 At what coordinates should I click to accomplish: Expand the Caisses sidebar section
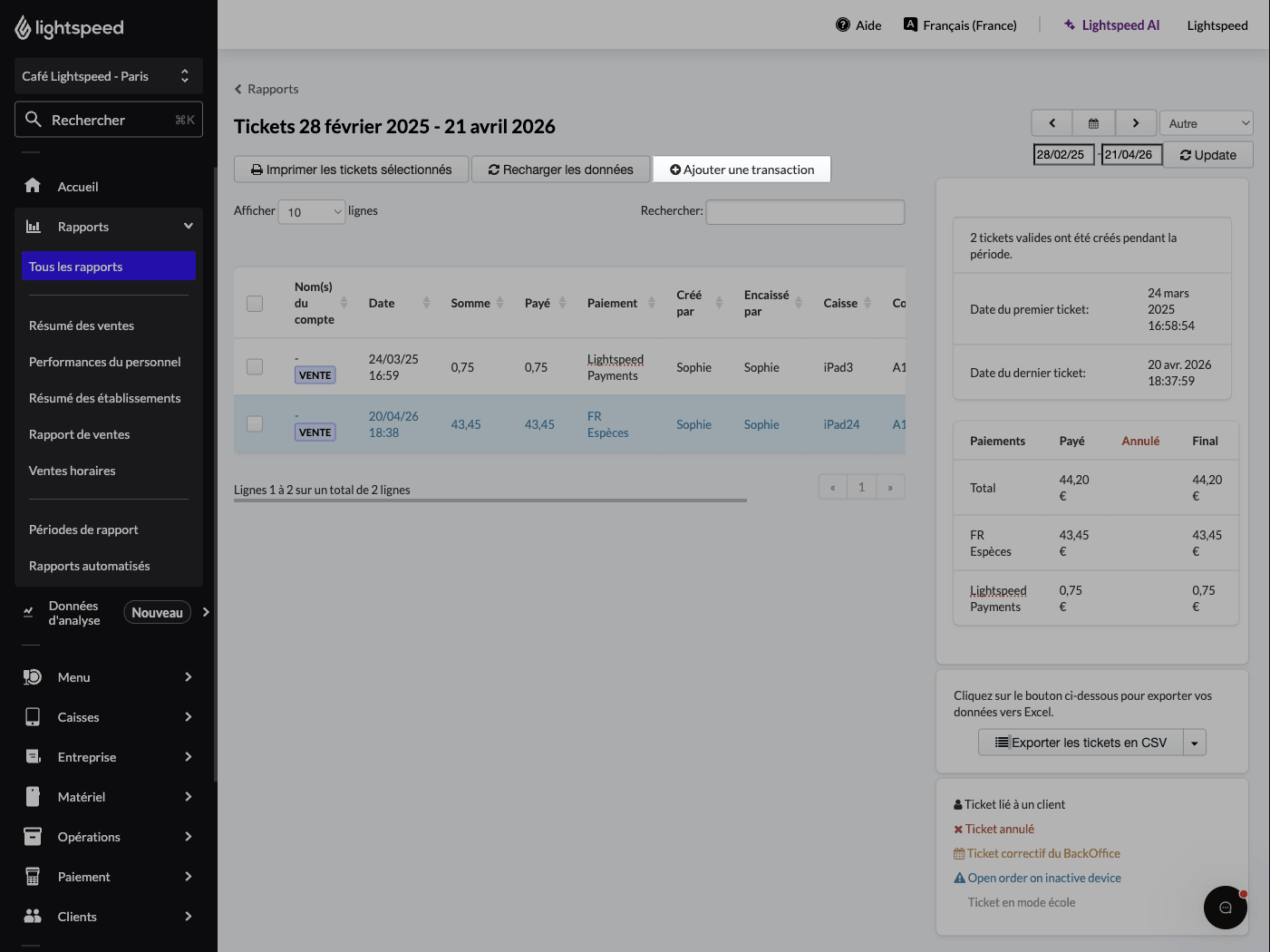pyautogui.click(x=189, y=717)
